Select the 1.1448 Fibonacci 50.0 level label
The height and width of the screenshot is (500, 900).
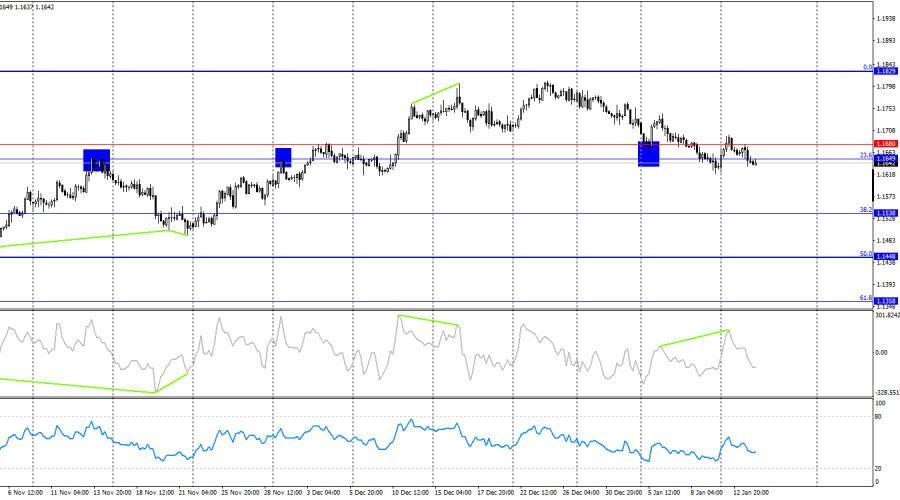[885, 257]
